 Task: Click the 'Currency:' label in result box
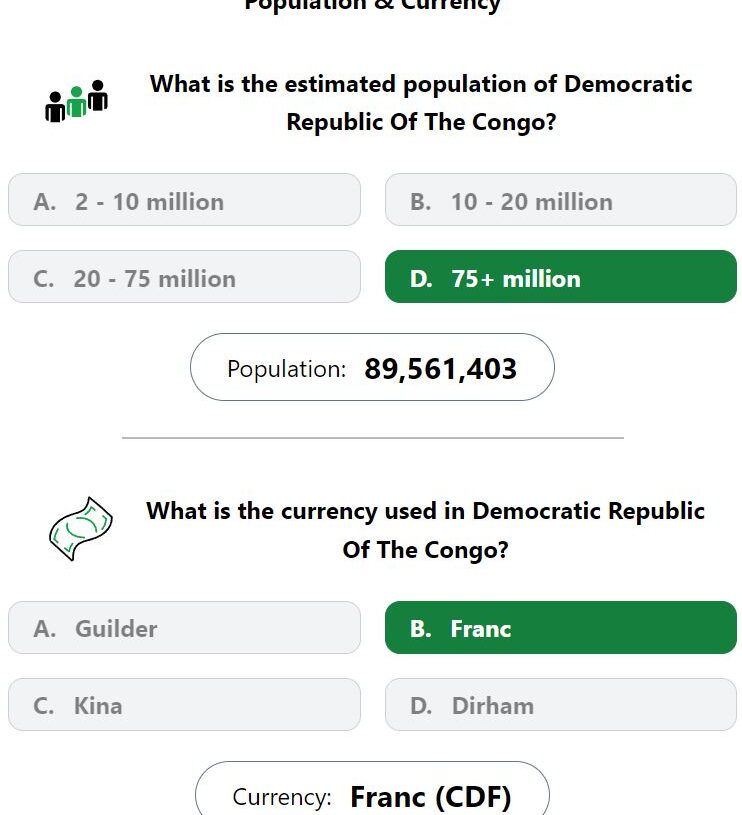(x=282, y=797)
